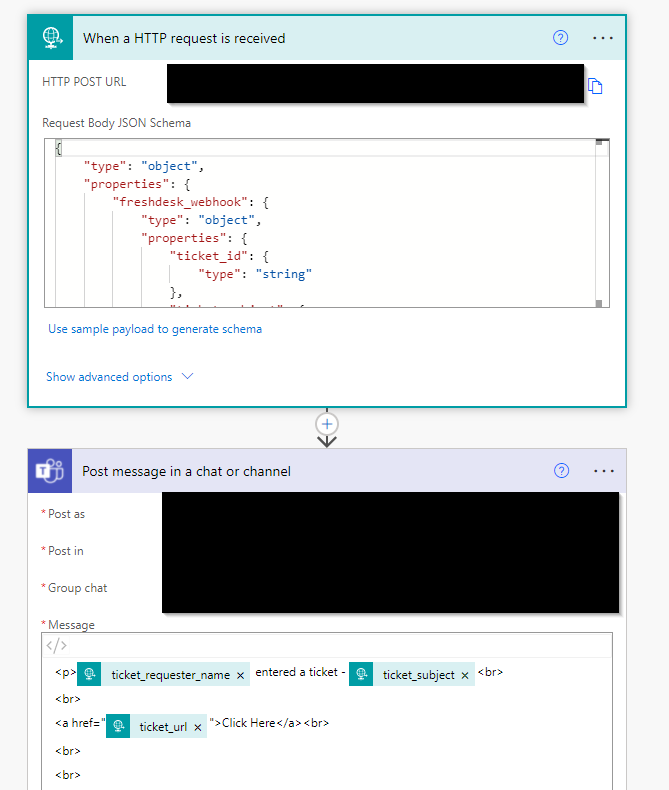
Task: Insert a new step with the plus button
Action: point(327,424)
